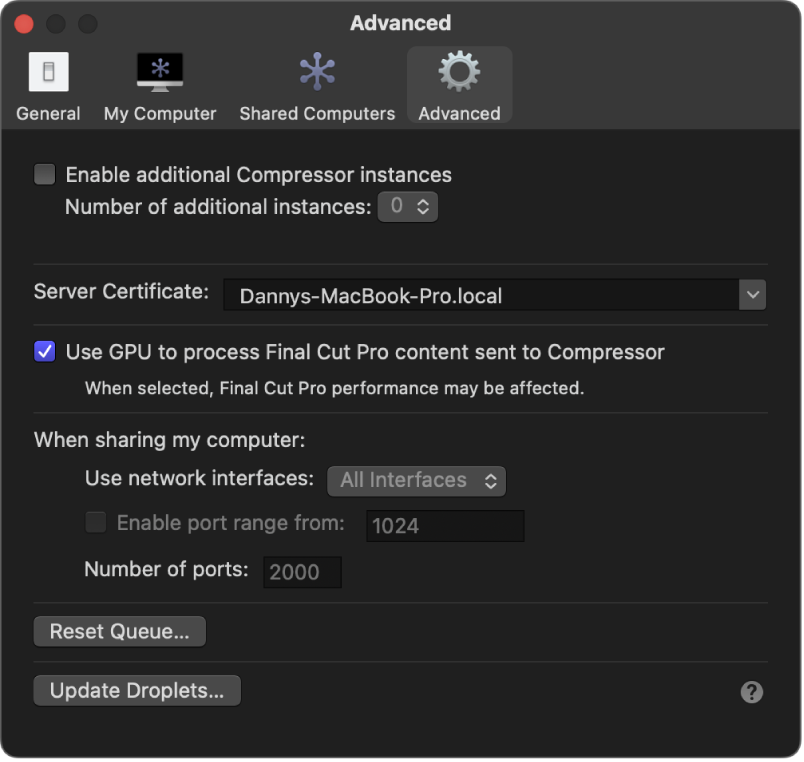Click the My Computer display icon
The width and height of the screenshot is (804, 762).
159,71
